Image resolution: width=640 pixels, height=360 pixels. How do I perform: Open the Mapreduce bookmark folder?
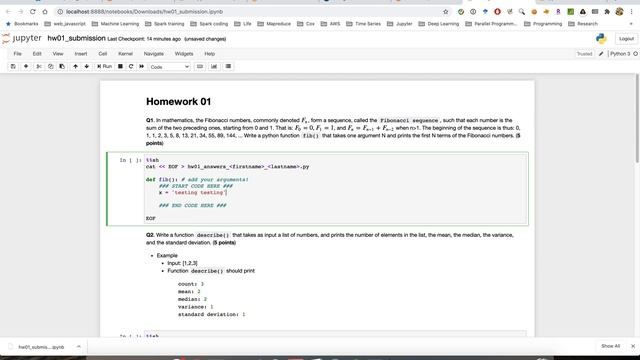274,24
